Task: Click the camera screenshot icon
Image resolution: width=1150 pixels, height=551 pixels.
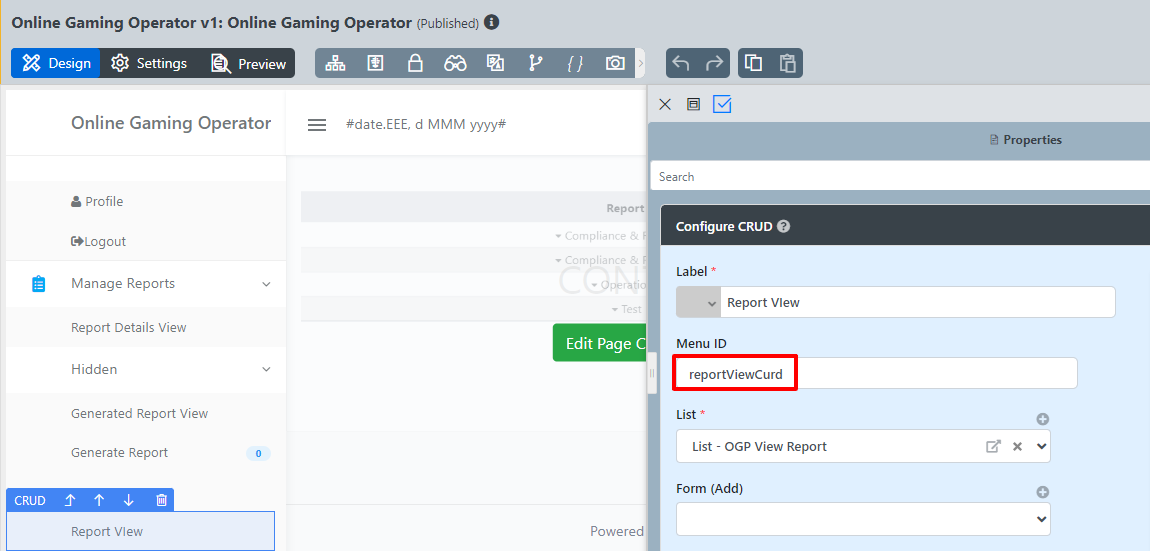Action: tap(615, 64)
